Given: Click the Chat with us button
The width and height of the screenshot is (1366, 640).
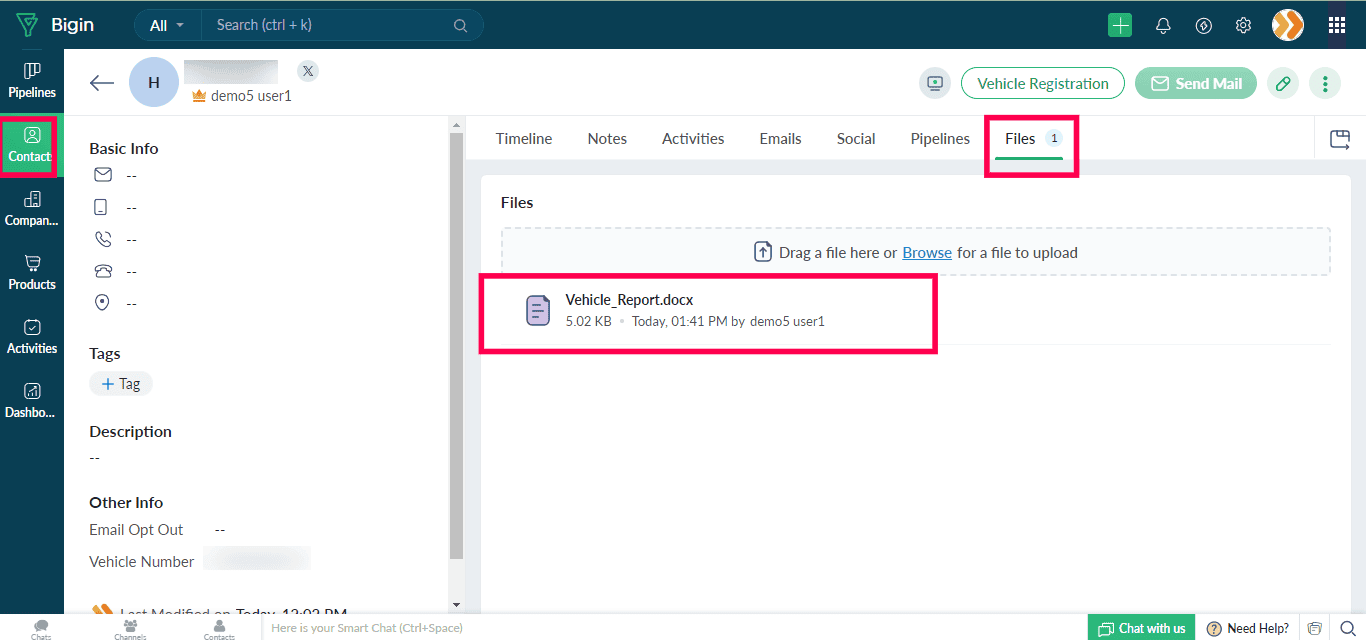Looking at the screenshot, I should [1142, 628].
